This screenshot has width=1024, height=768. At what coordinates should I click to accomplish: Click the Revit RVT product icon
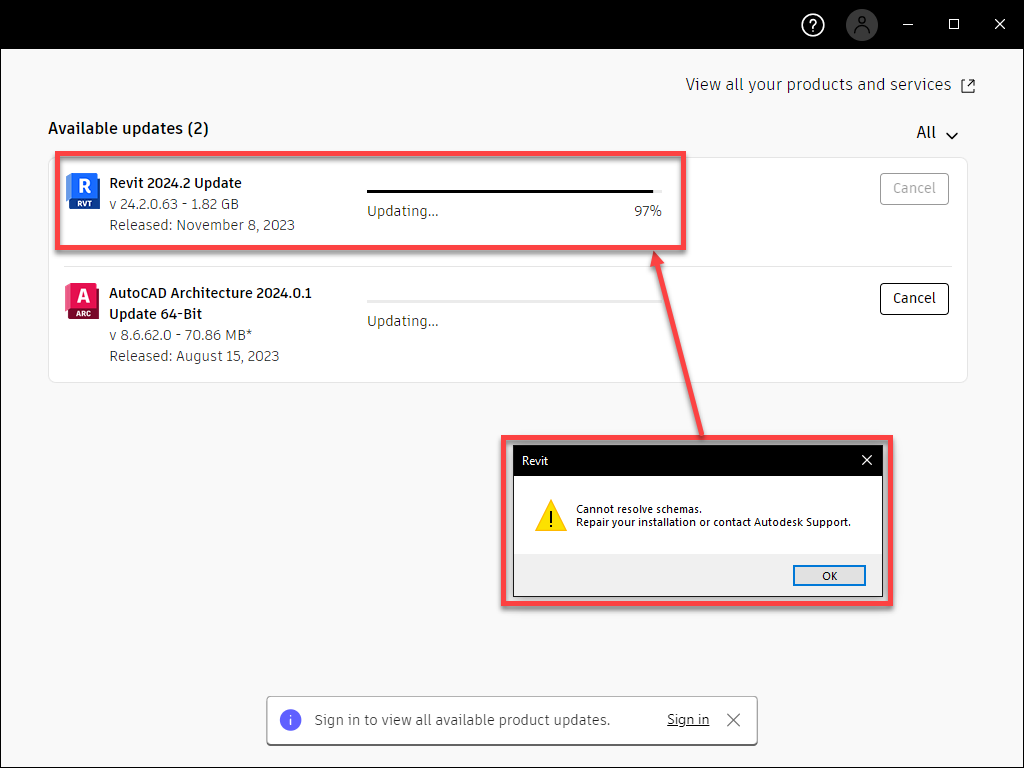[83, 191]
